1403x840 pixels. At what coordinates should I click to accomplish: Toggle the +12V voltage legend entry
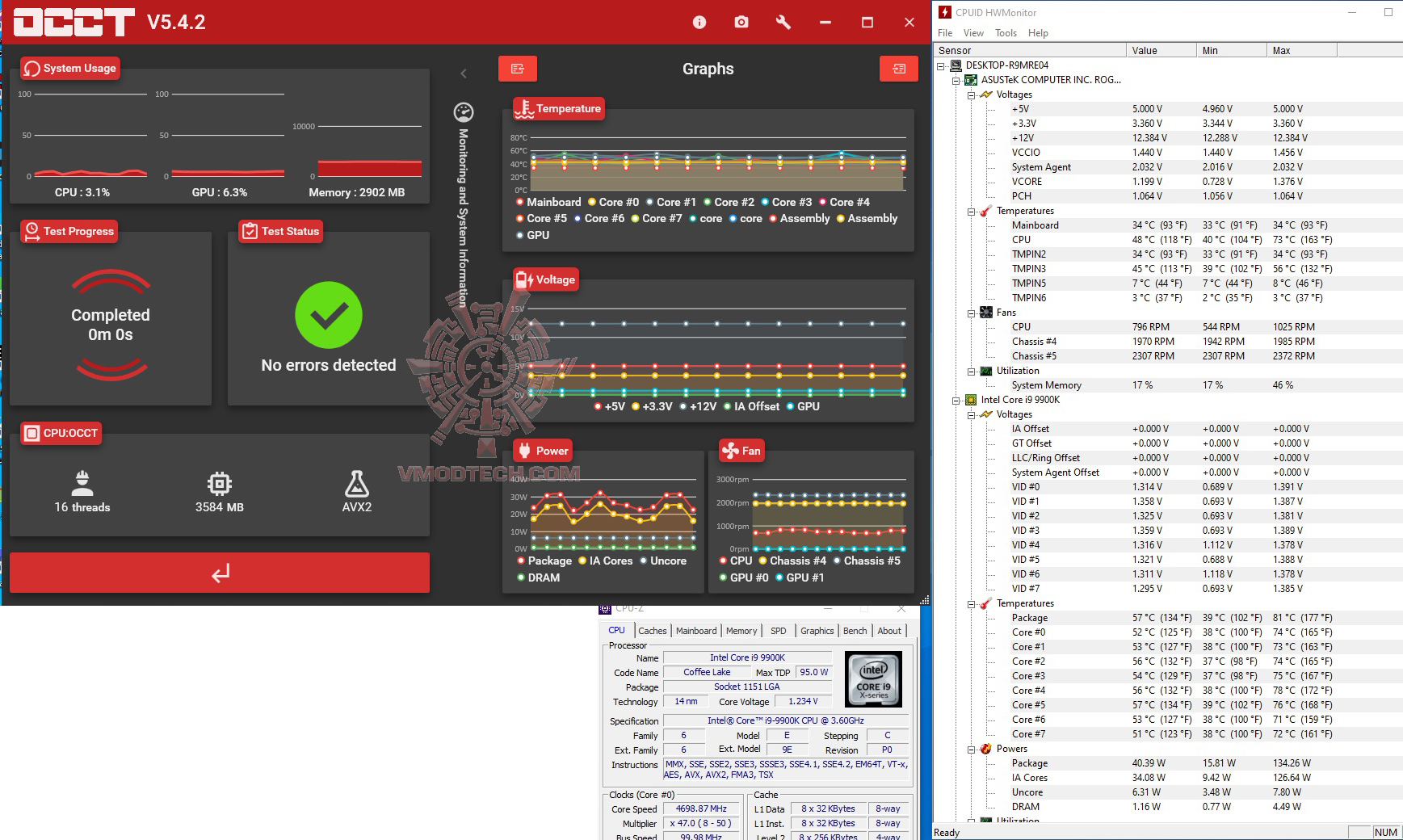click(698, 406)
